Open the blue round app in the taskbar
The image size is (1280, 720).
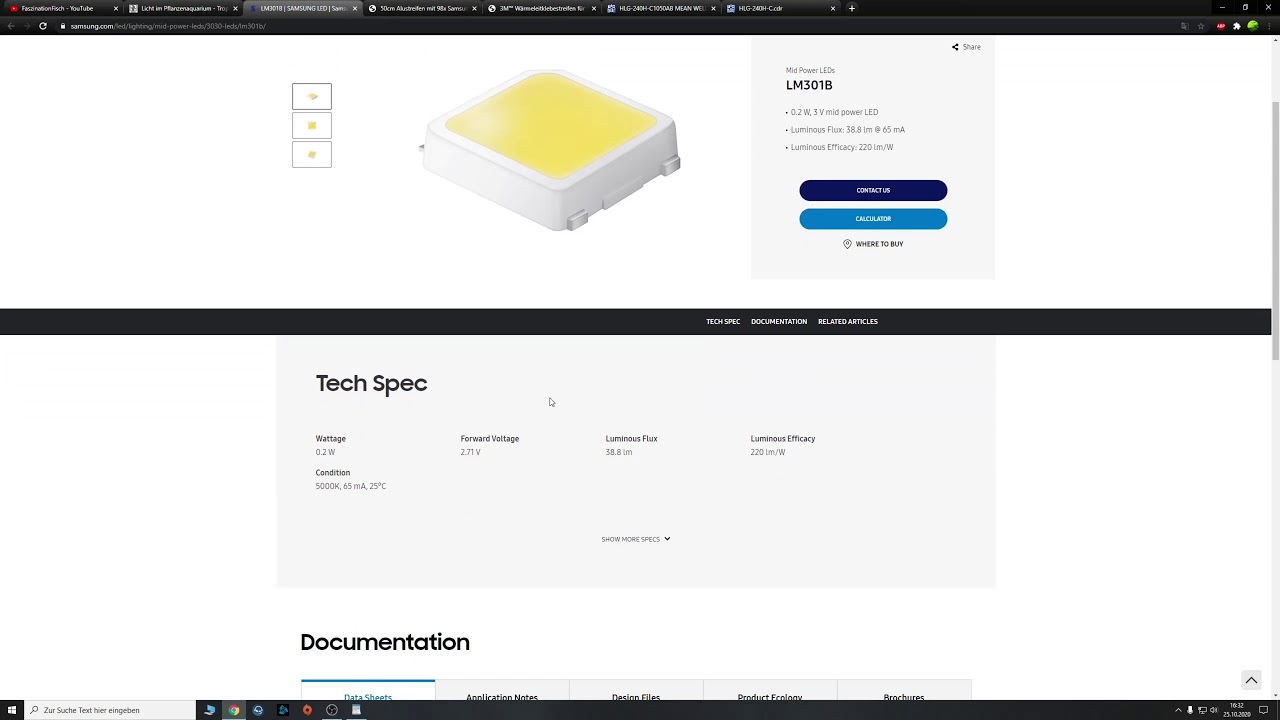[258, 710]
